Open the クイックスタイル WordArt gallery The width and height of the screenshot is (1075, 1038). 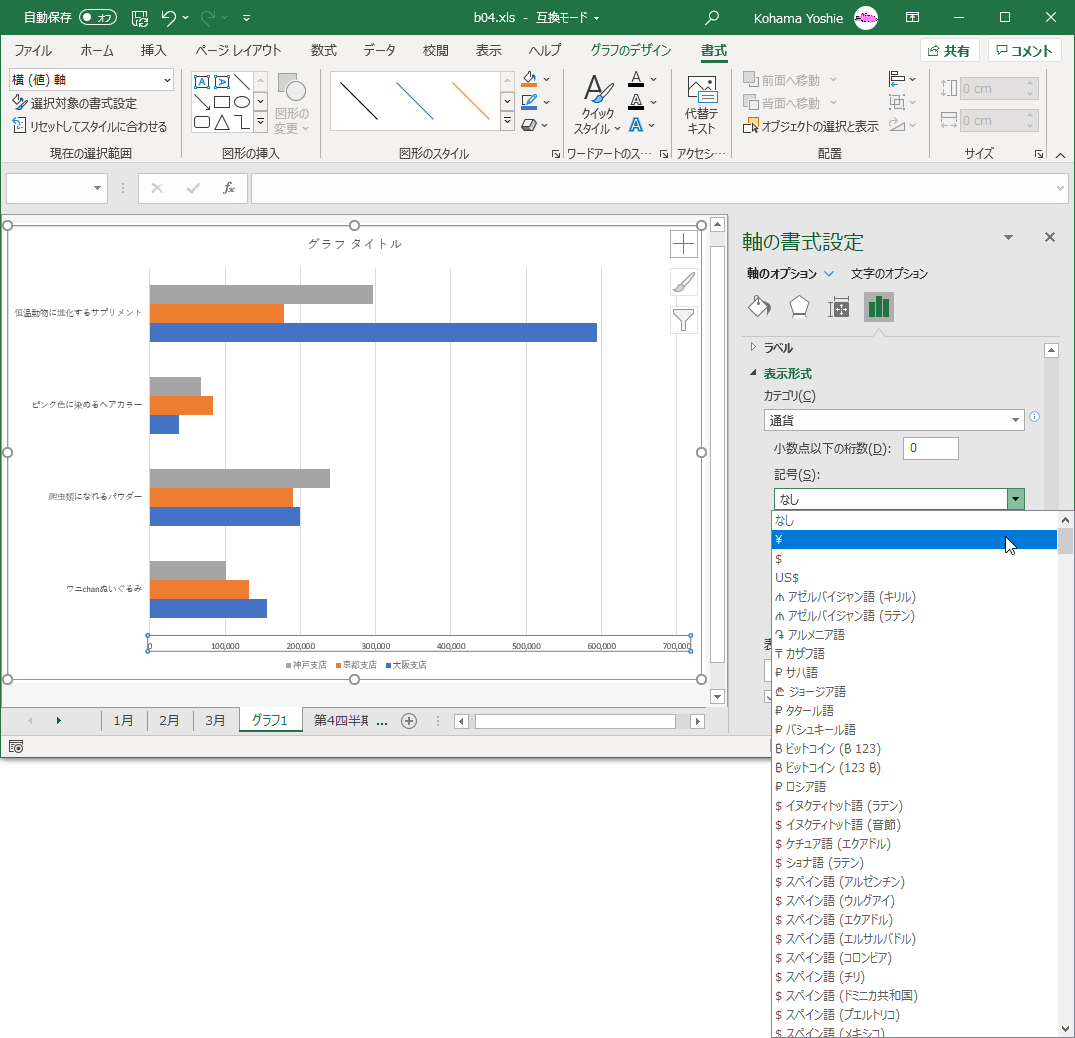[597, 105]
